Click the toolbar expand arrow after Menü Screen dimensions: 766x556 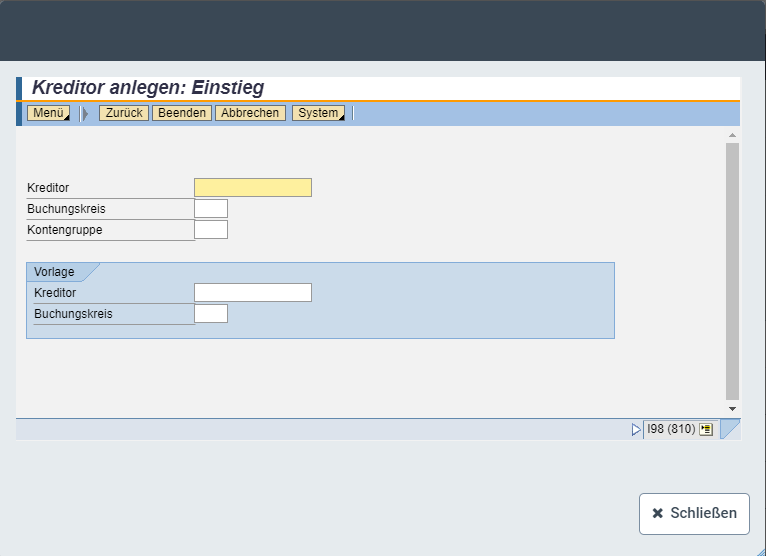(85, 114)
